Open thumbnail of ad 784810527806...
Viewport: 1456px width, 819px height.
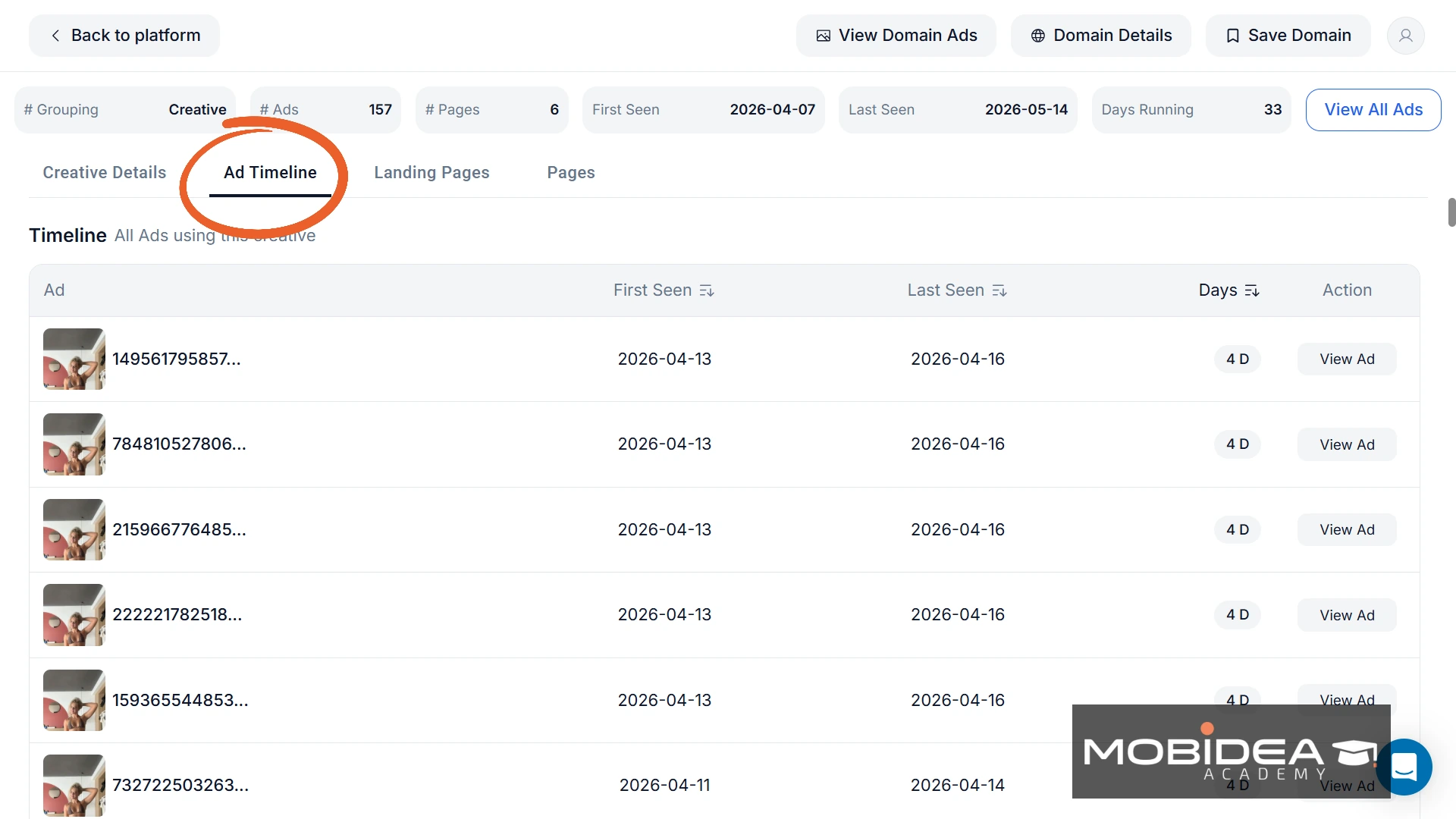pos(74,444)
